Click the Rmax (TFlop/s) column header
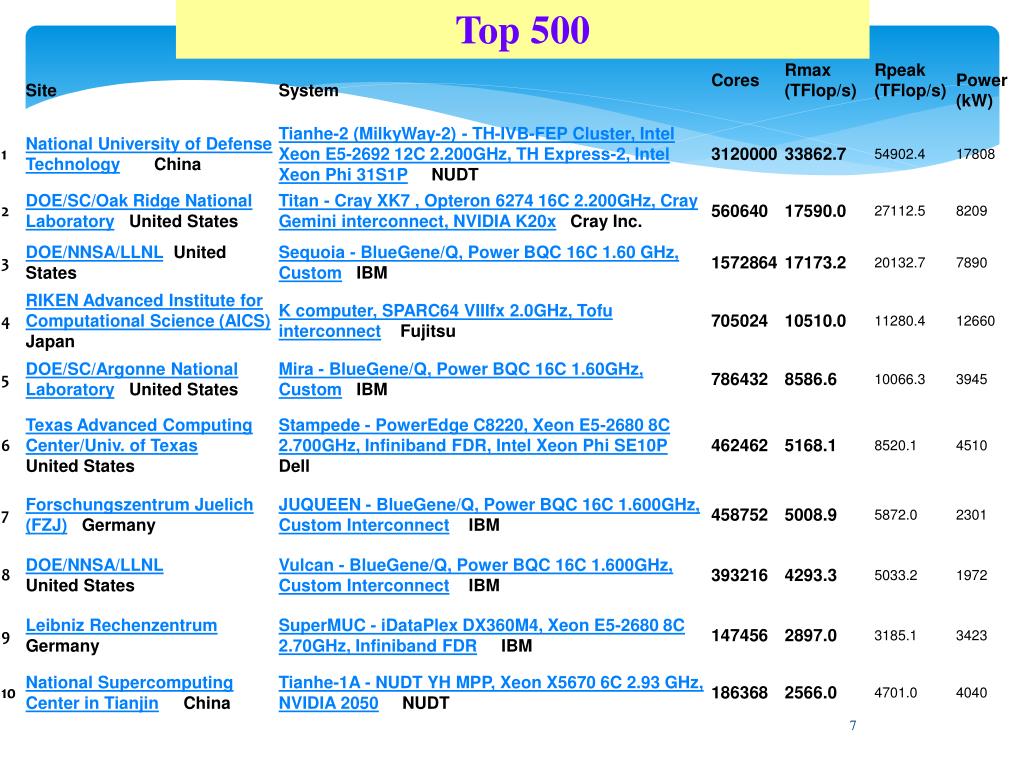1024x768 pixels. pos(820,80)
